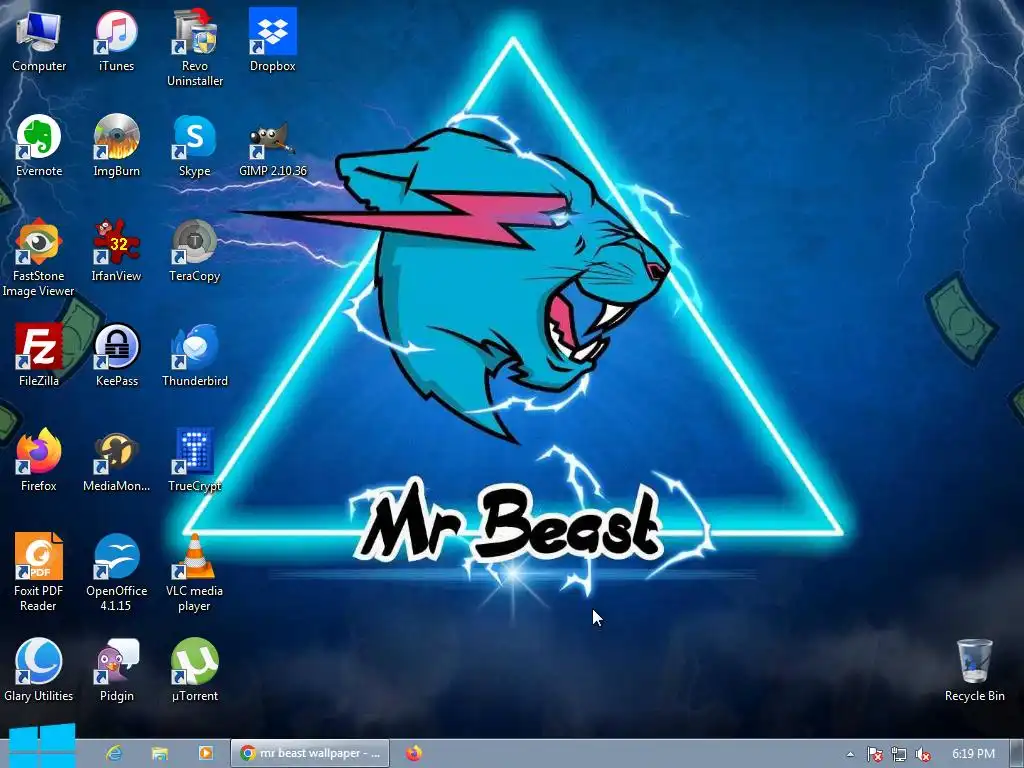Open the 6:19 PM clock

[x=973, y=754]
